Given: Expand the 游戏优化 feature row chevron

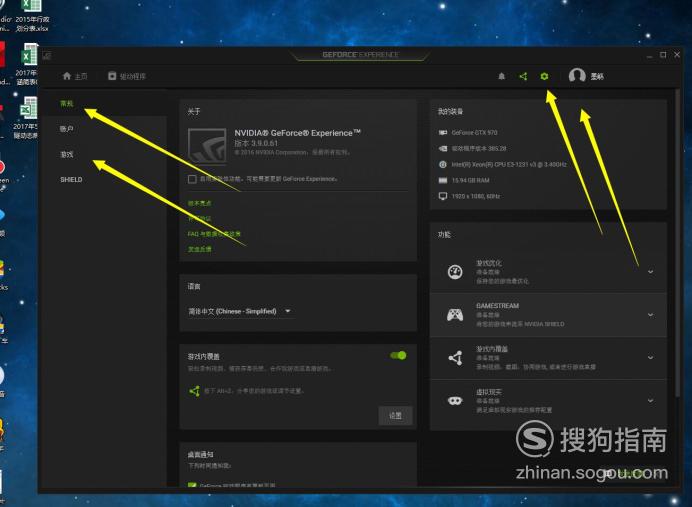Looking at the screenshot, I should coord(651,272).
